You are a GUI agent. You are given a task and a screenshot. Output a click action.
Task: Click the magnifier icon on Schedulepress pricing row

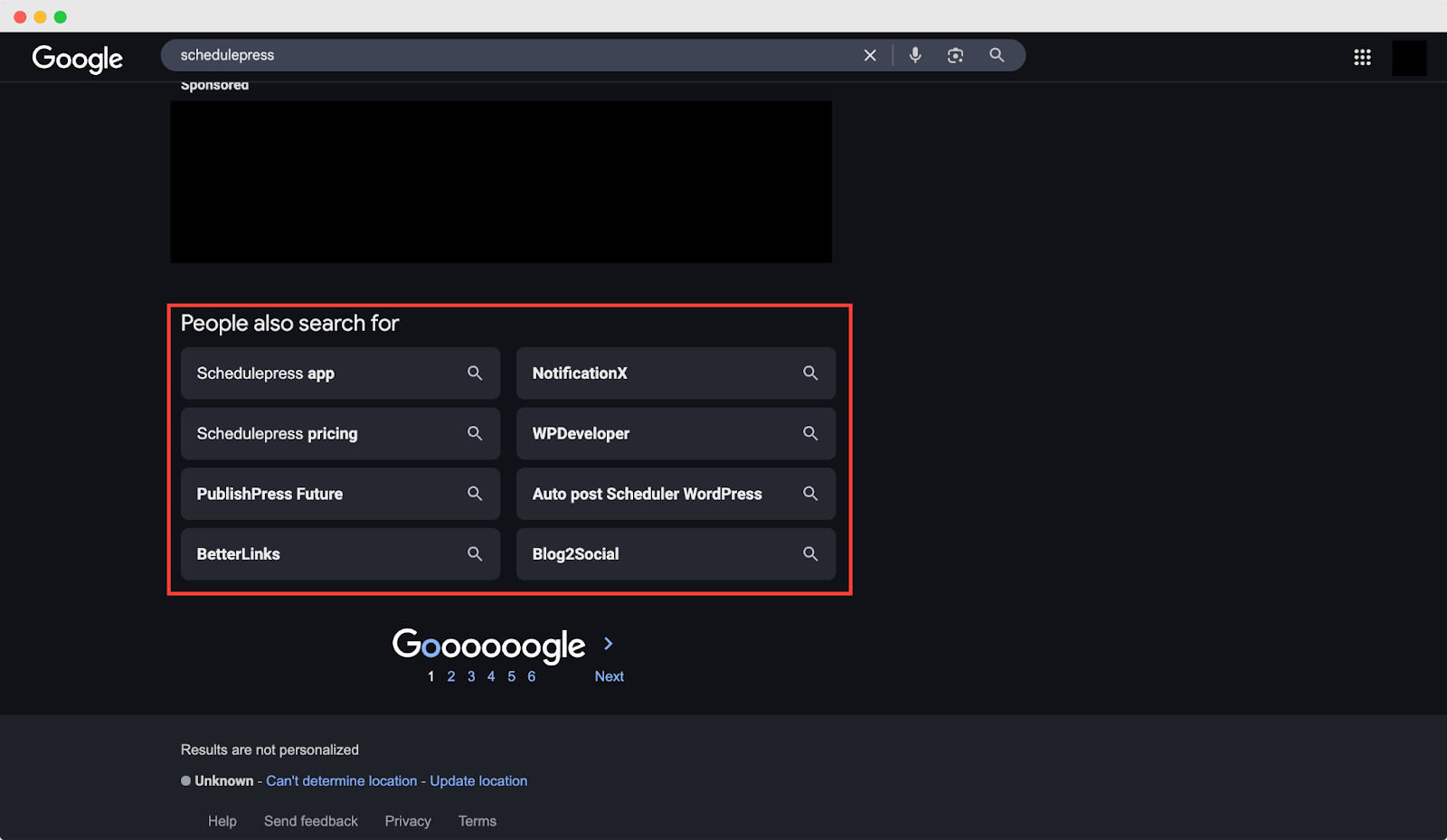coord(475,434)
